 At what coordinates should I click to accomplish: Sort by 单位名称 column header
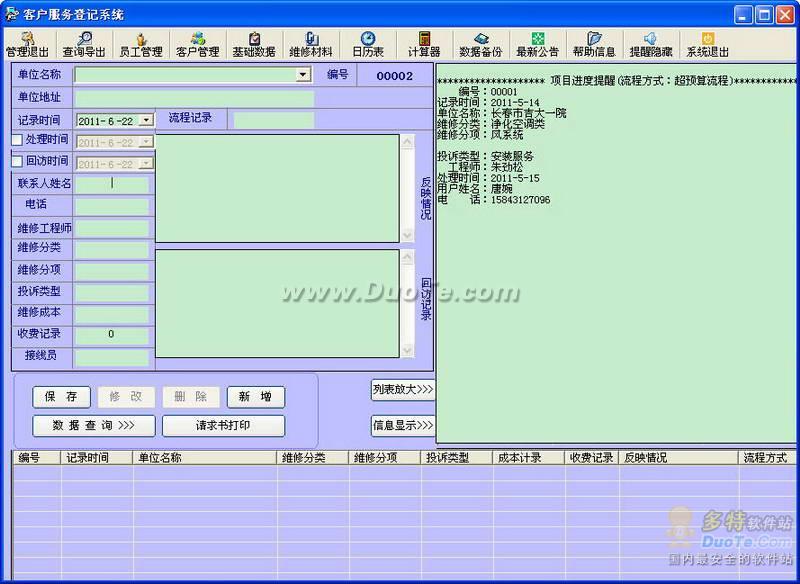(205, 458)
